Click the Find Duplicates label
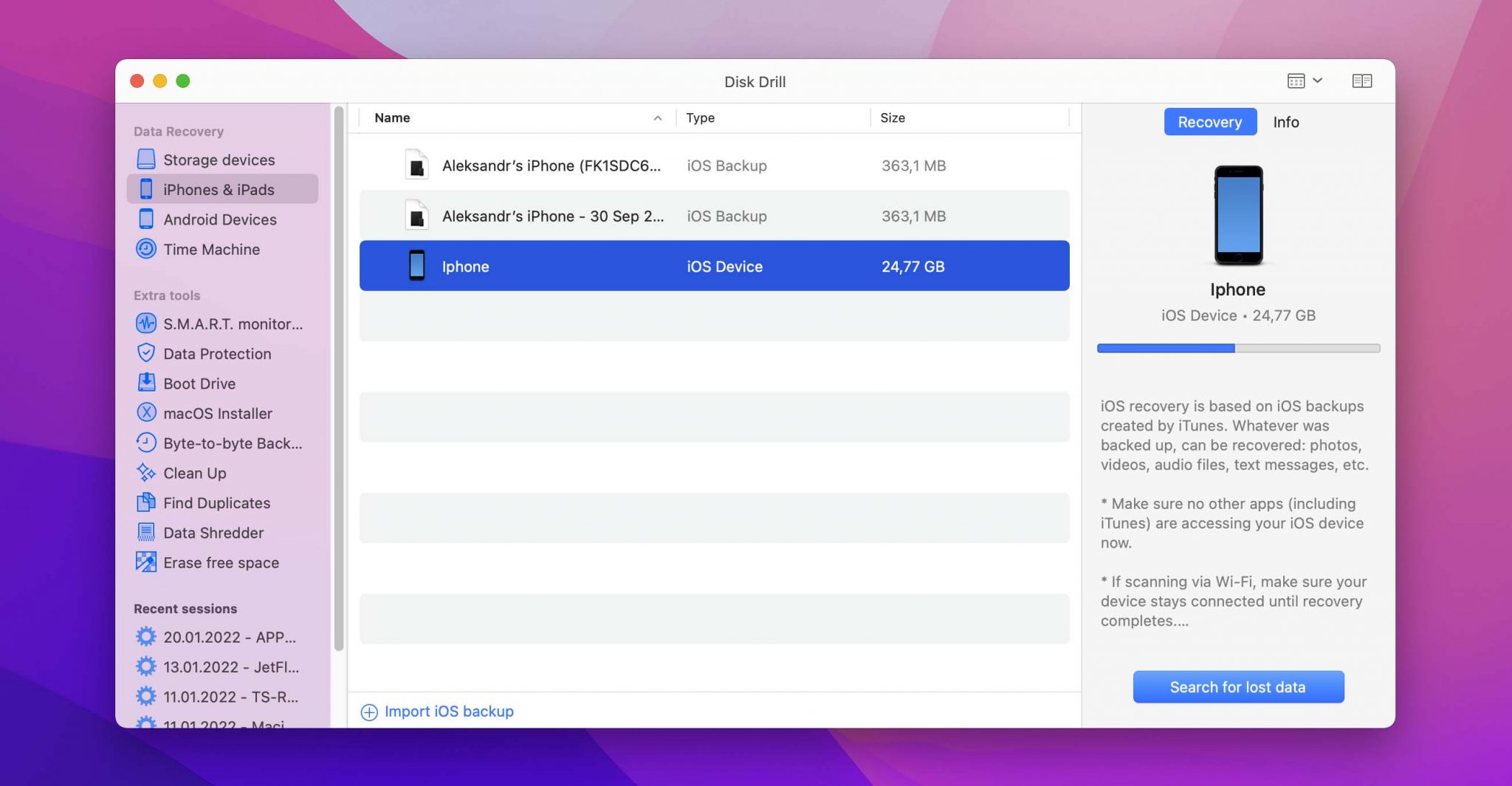This screenshot has height=786, width=1512. pos(216,503)
